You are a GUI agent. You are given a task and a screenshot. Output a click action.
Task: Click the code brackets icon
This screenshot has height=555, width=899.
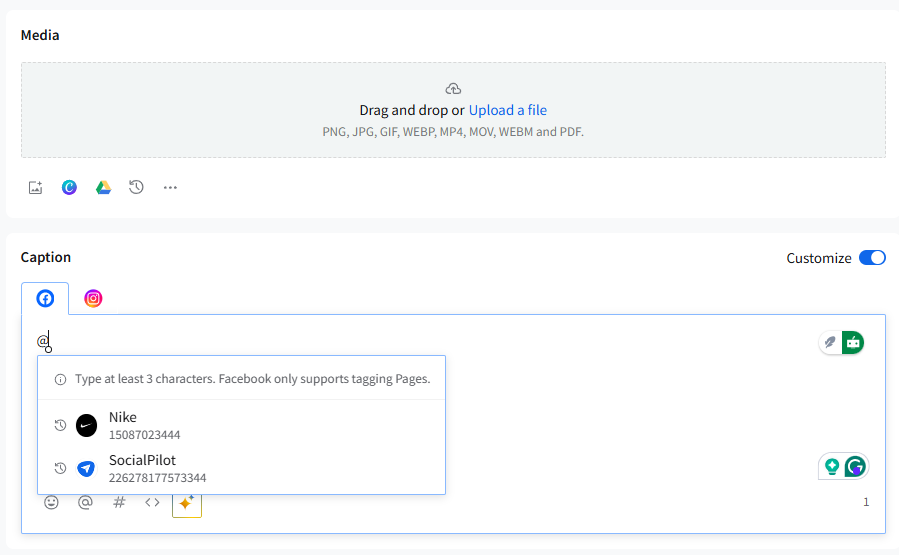[152, 503]
